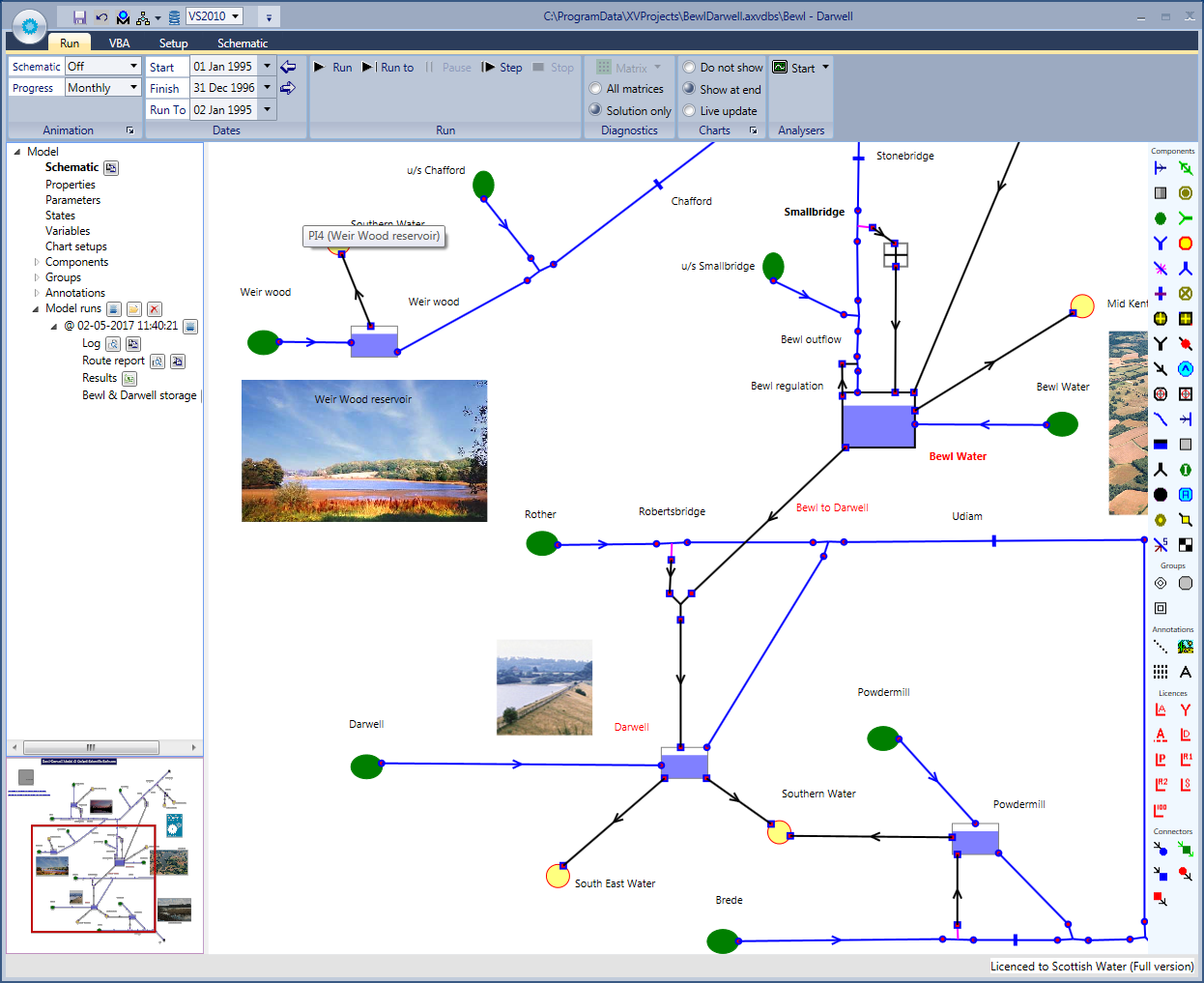
Task: Enable 'Live update' charts option
Action: pyautogui.click(x=689, y=111)
